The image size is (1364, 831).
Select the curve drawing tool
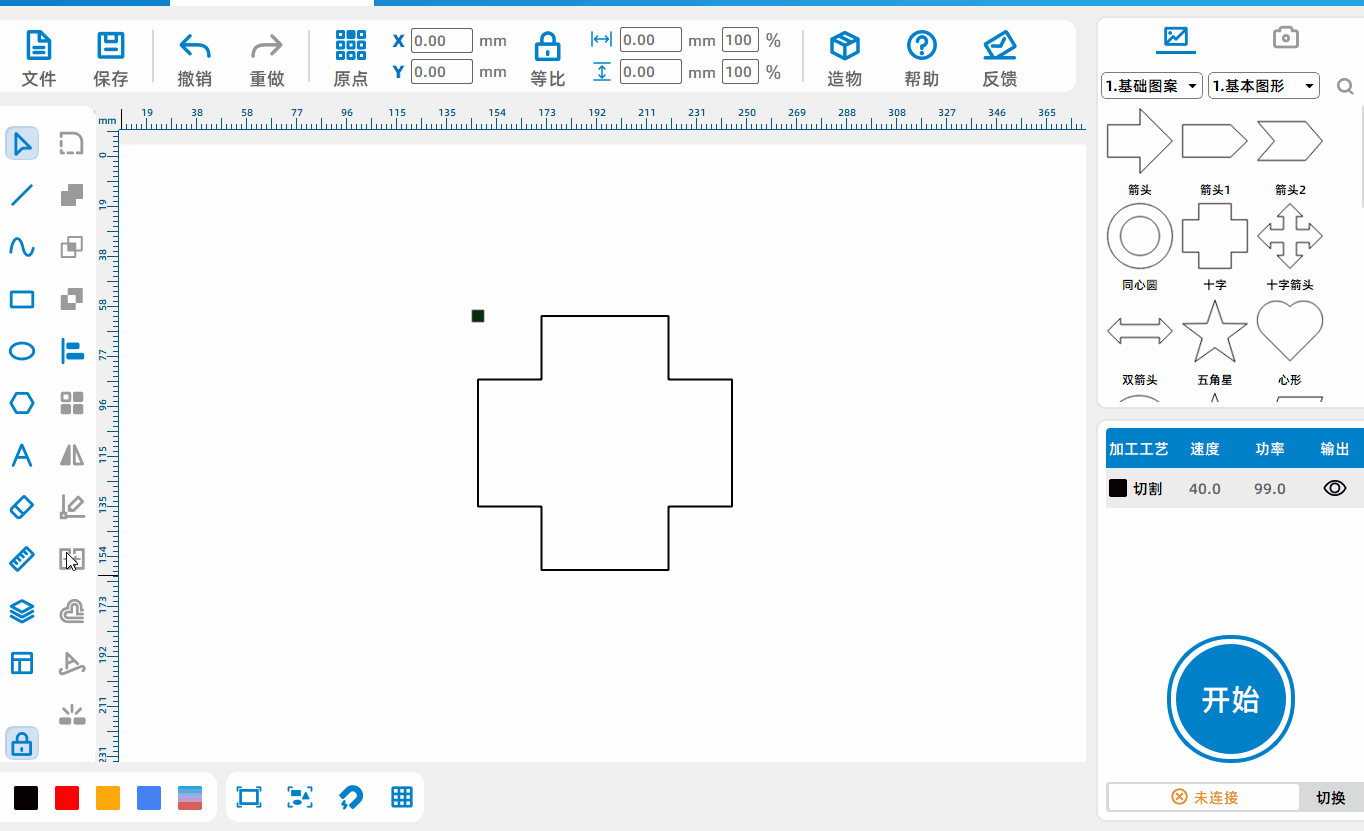[x=22, y=247]
